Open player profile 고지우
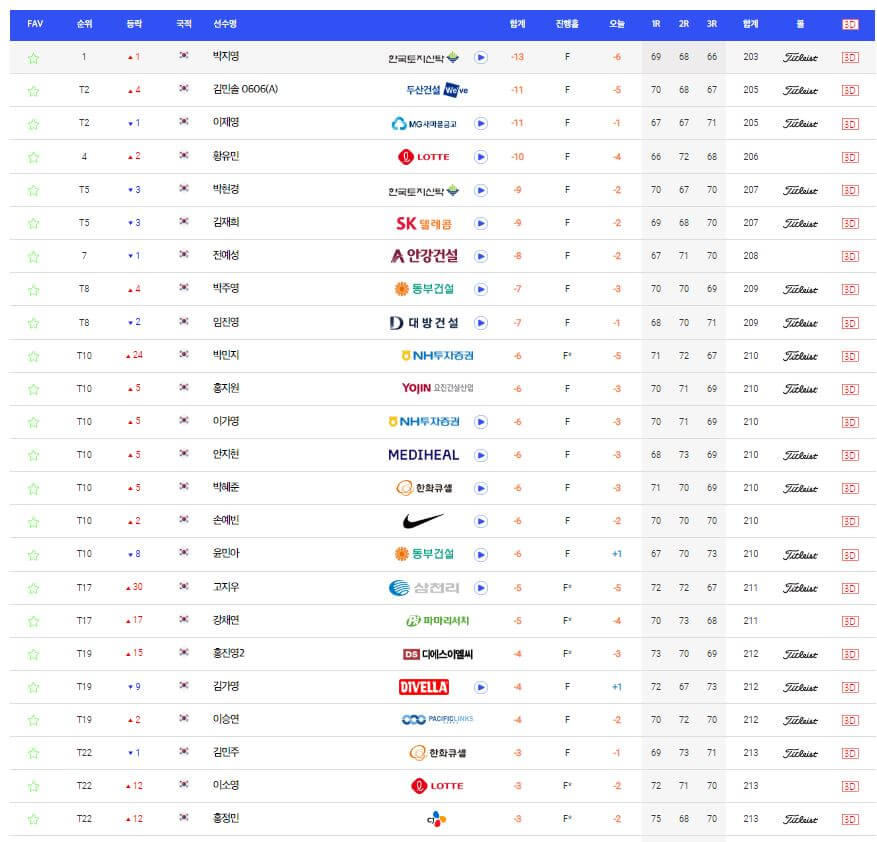The height and width of the screenshot is (842, 877). coord(226,587)
